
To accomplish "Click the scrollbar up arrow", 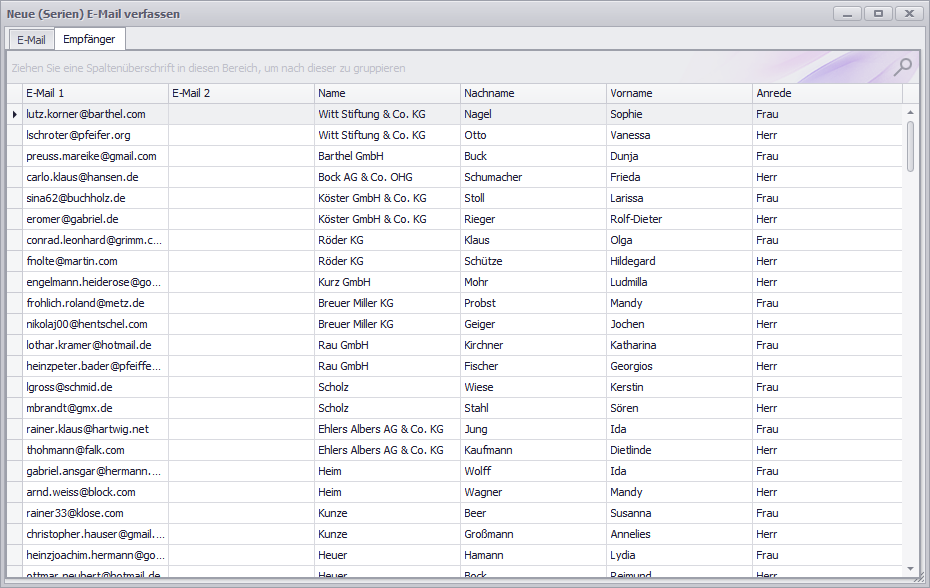I will click(x=910, y=114).
